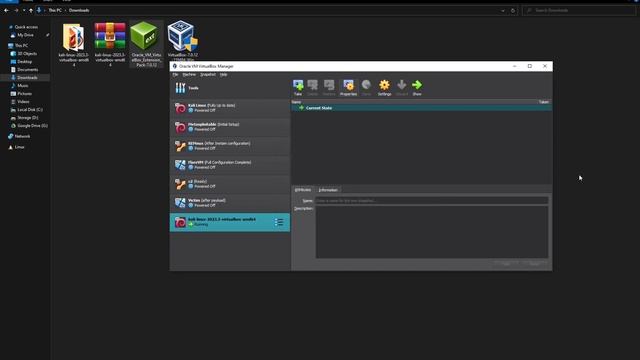Viewport: 640px width, 360px height.
Task: Open the Snapshot menu in VirtualBox Manager
Action: point(208,75)
